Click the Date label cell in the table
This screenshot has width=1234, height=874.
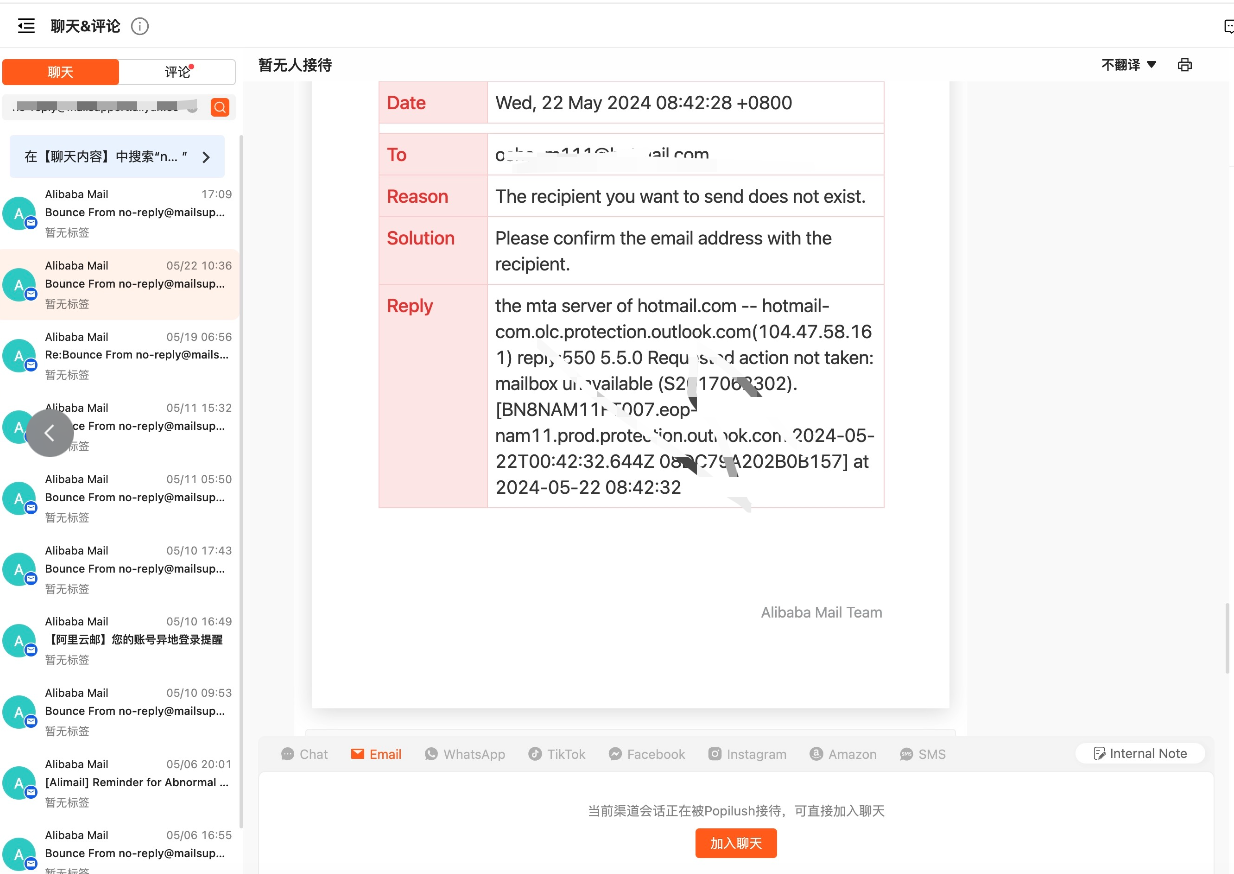(x=433, y=103)
